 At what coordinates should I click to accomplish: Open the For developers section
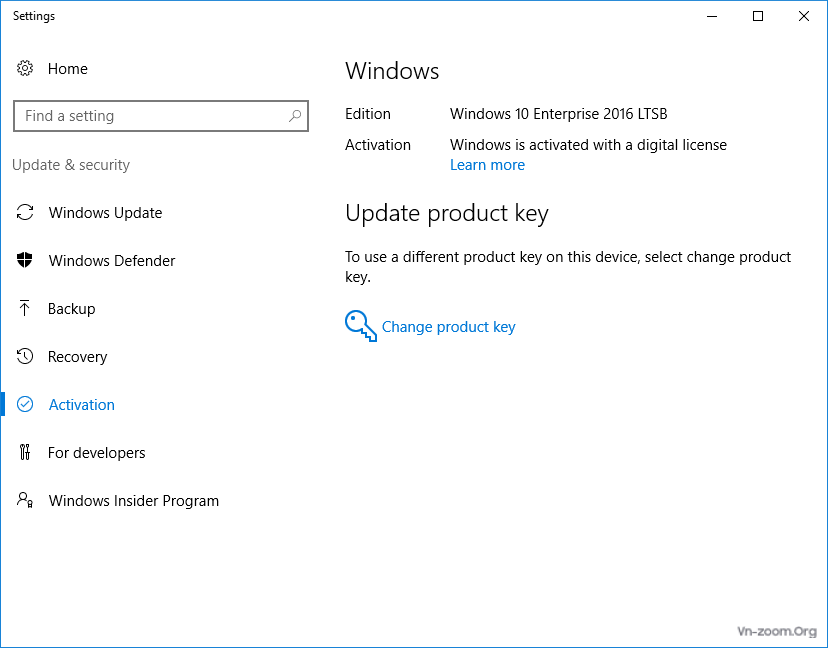(96, 453)
